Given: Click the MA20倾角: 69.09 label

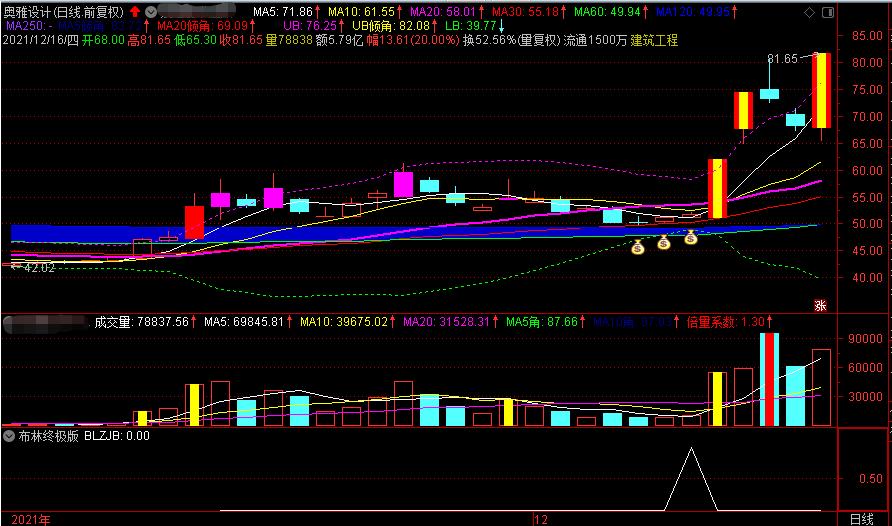Looking at the screenshot, I should tap(203, 26).
